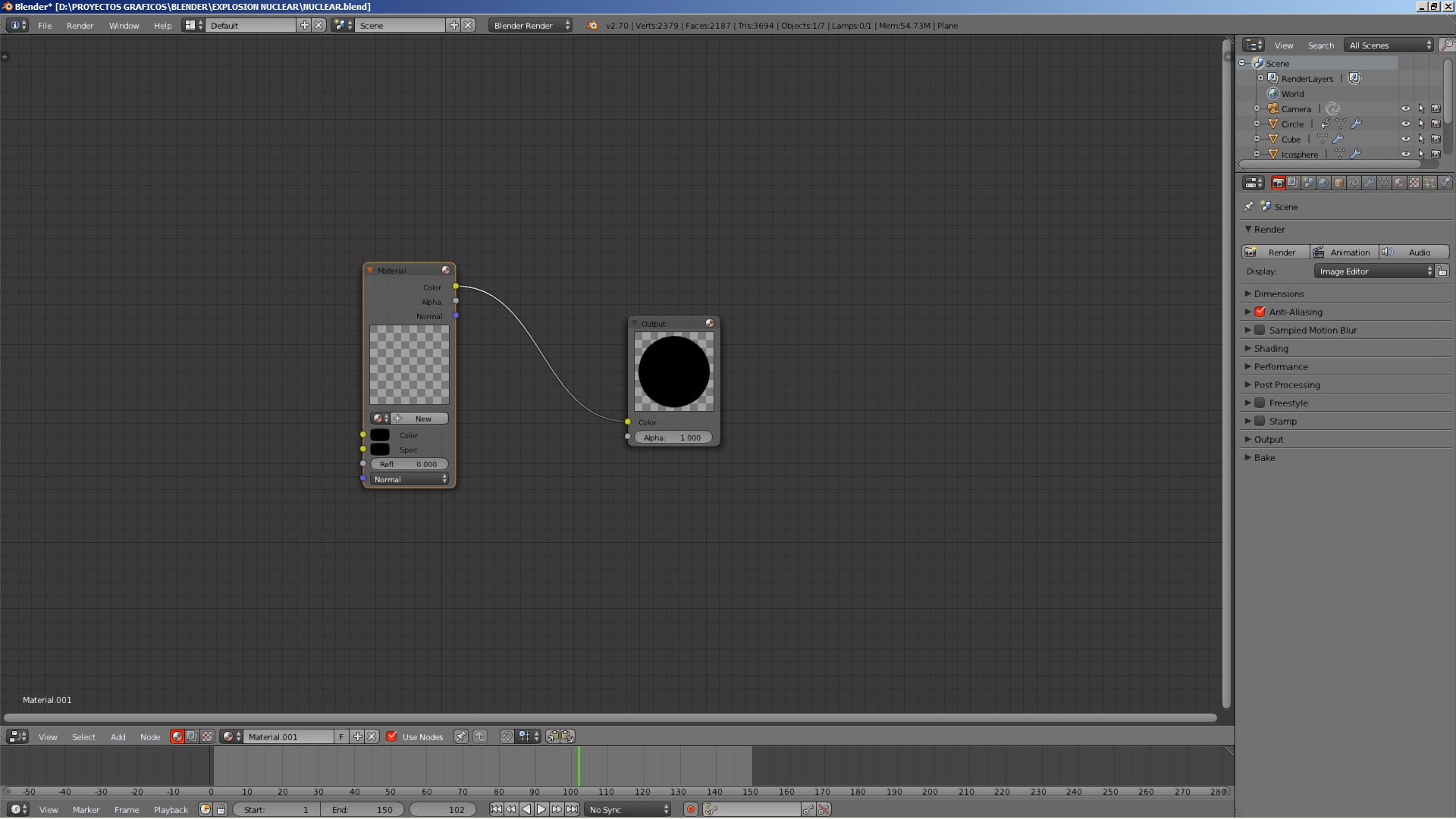Screen dimensions: 1456x819
Task: Open the Add menu in node editor
Action: pyautogui.click(x=118, y=736)
